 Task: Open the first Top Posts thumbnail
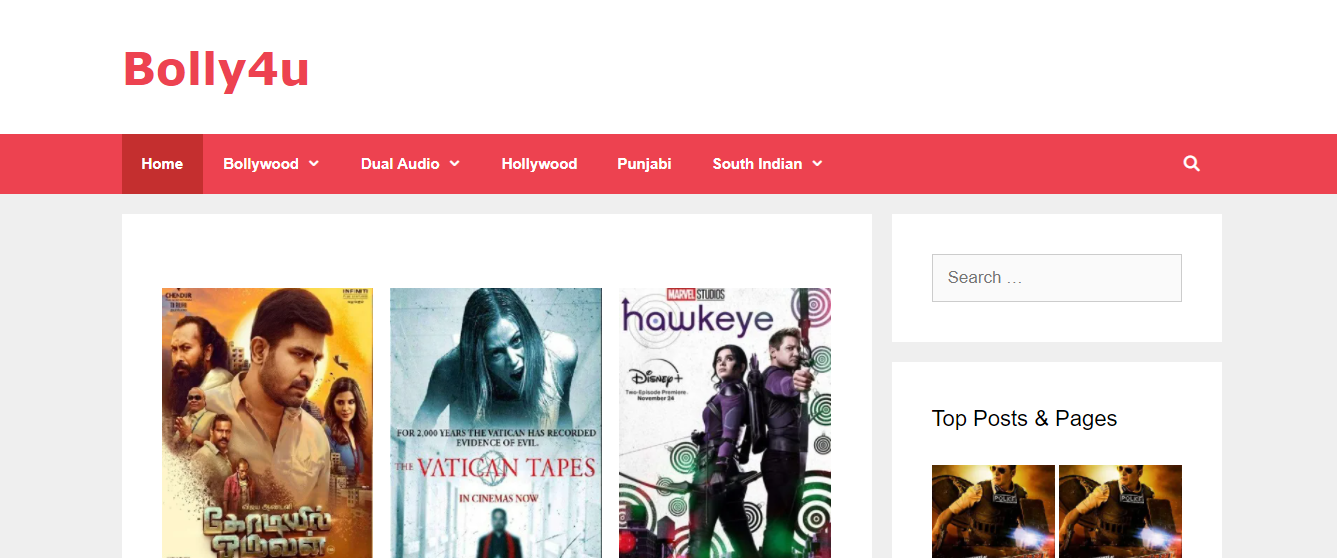993,511
